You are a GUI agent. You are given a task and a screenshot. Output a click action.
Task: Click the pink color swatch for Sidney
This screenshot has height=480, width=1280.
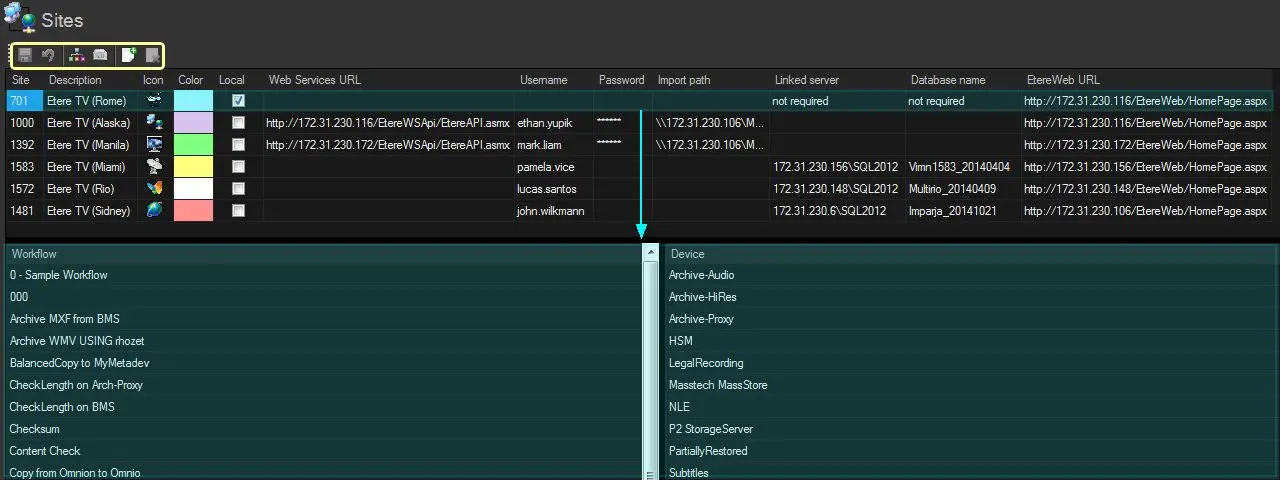tap(193, 211)
